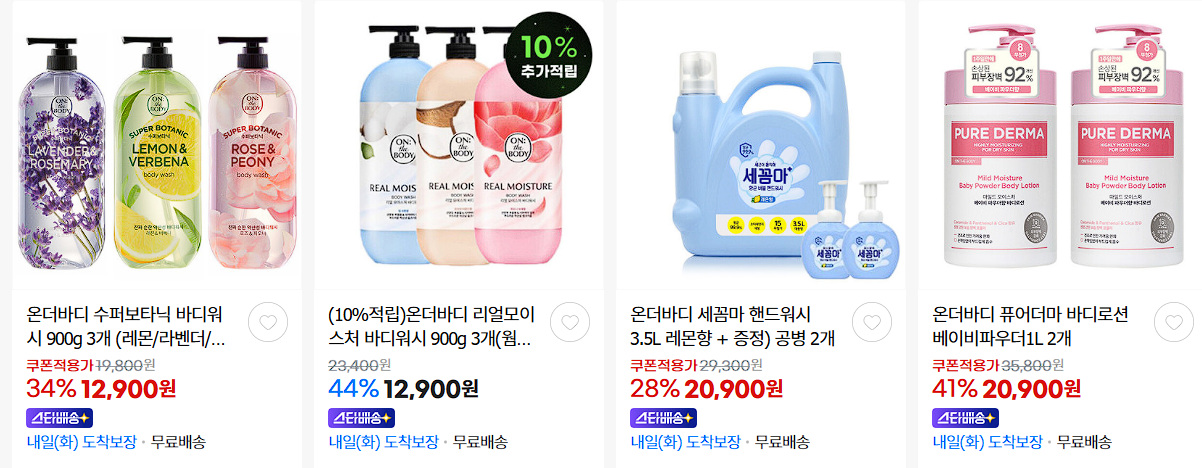Image resolution: width=1202 pixels, height=468 pixels.
Task: Click 41% 20,900원 price on Pure Derma
Action: pos(1007,388)
